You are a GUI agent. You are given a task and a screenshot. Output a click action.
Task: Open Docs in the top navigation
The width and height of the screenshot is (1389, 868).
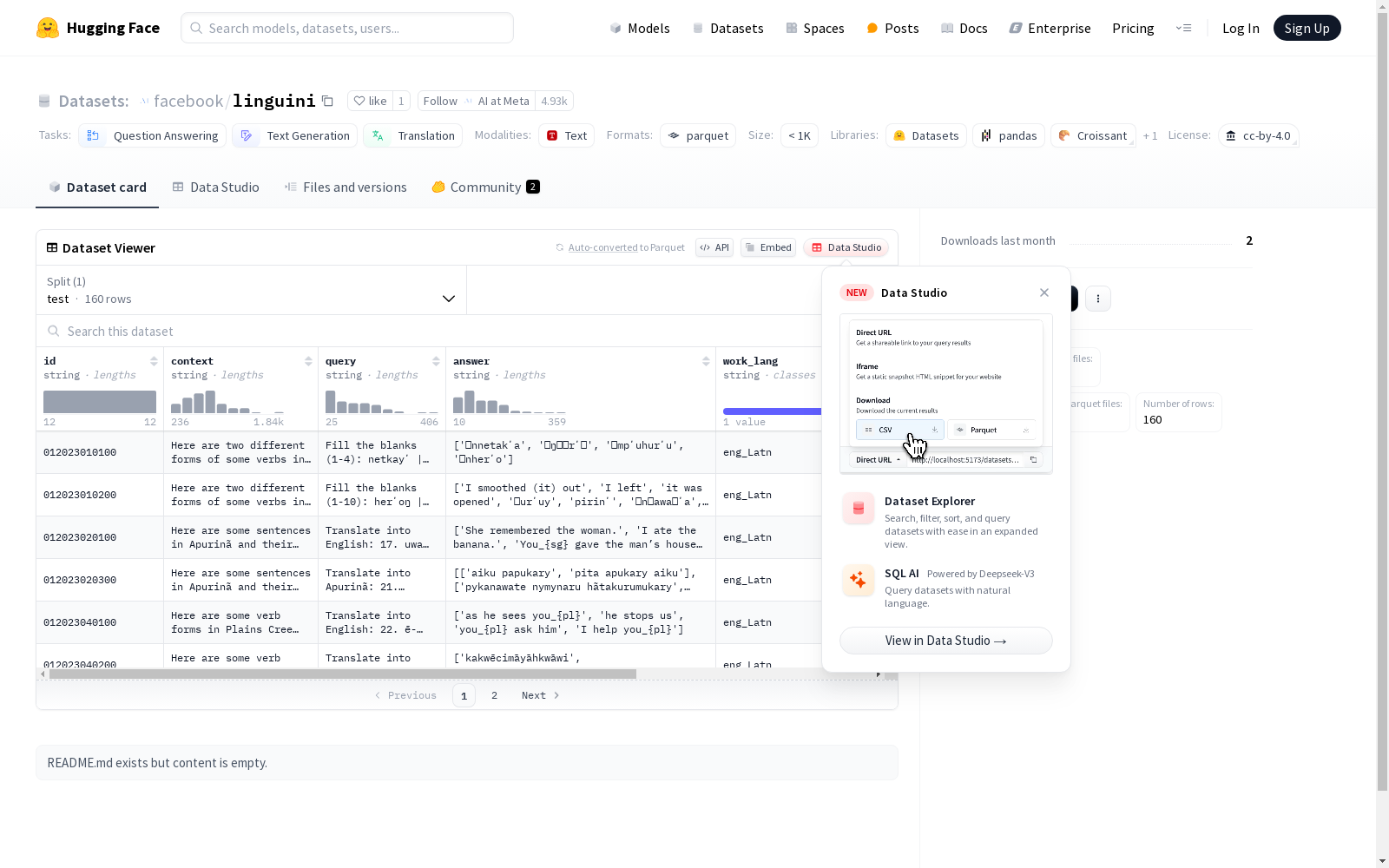(x=964, y=28)
